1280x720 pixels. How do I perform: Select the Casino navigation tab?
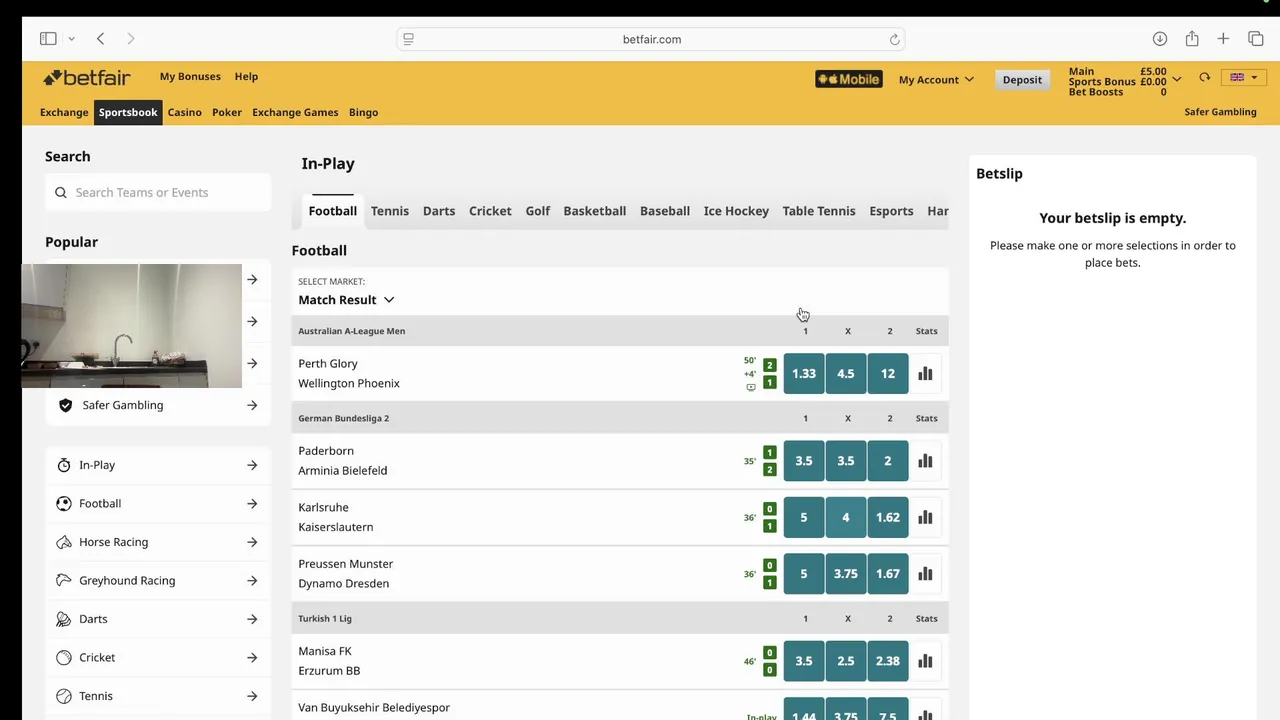point(184,112)
